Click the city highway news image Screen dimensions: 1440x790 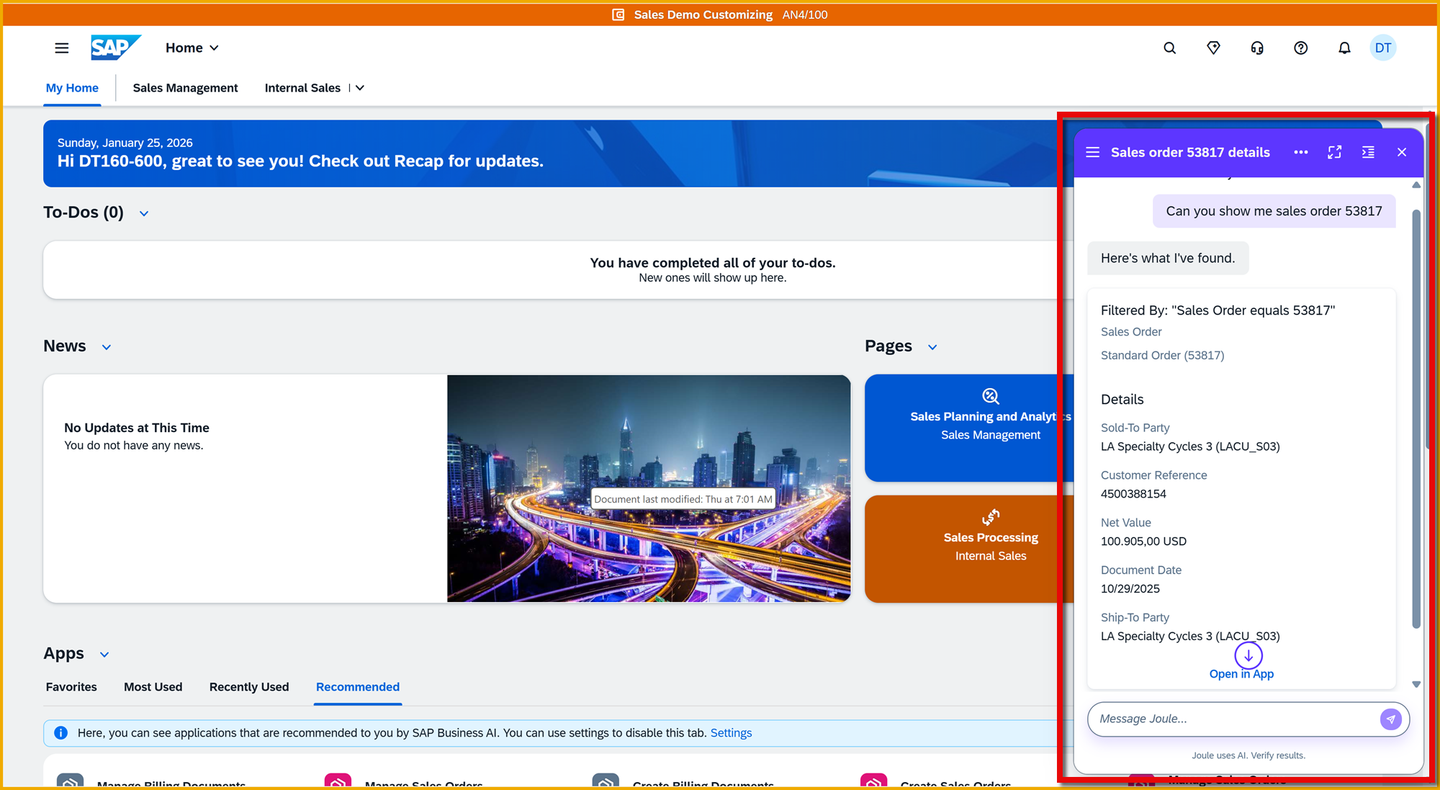pos(649,489)
